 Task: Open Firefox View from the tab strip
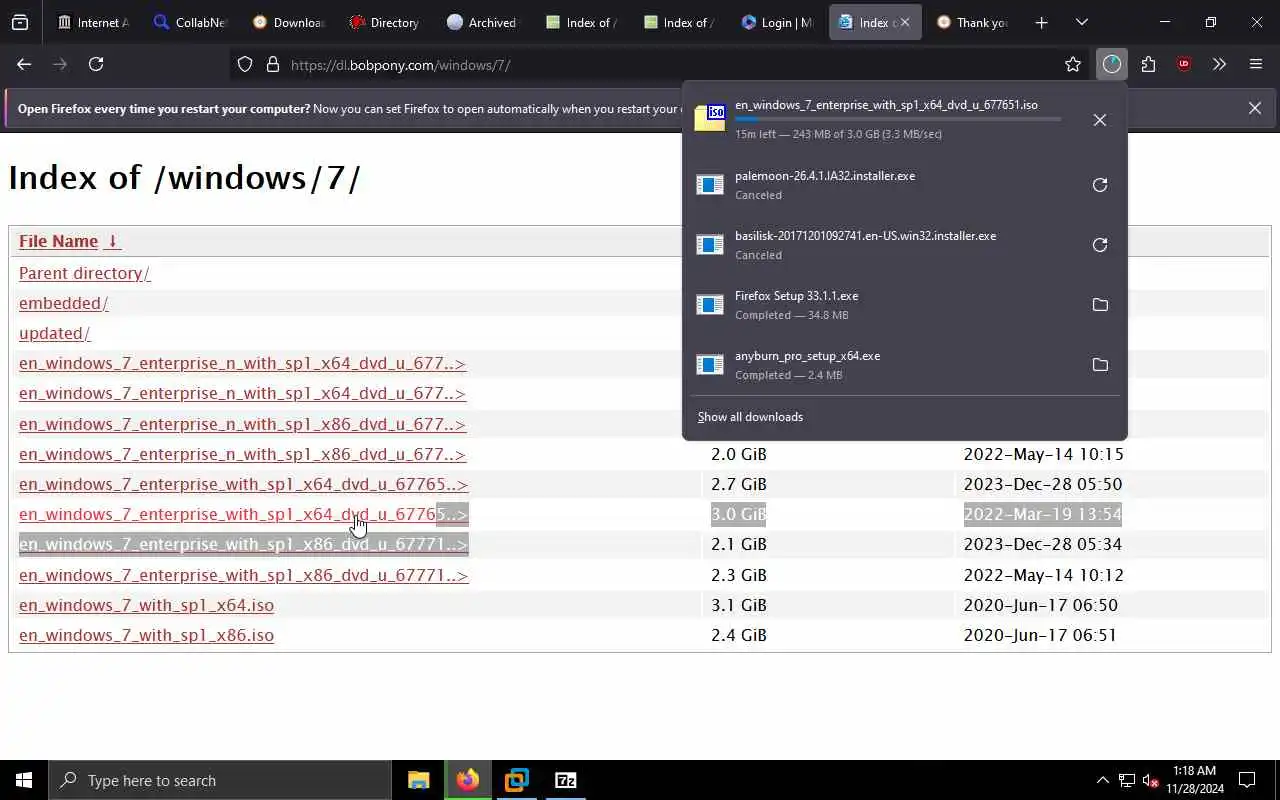20,22
